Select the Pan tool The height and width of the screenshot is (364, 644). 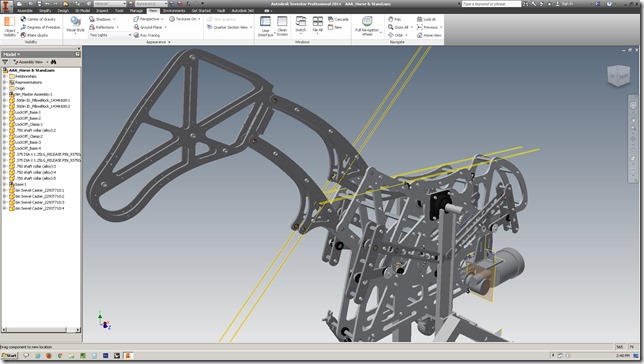(395, 19)
